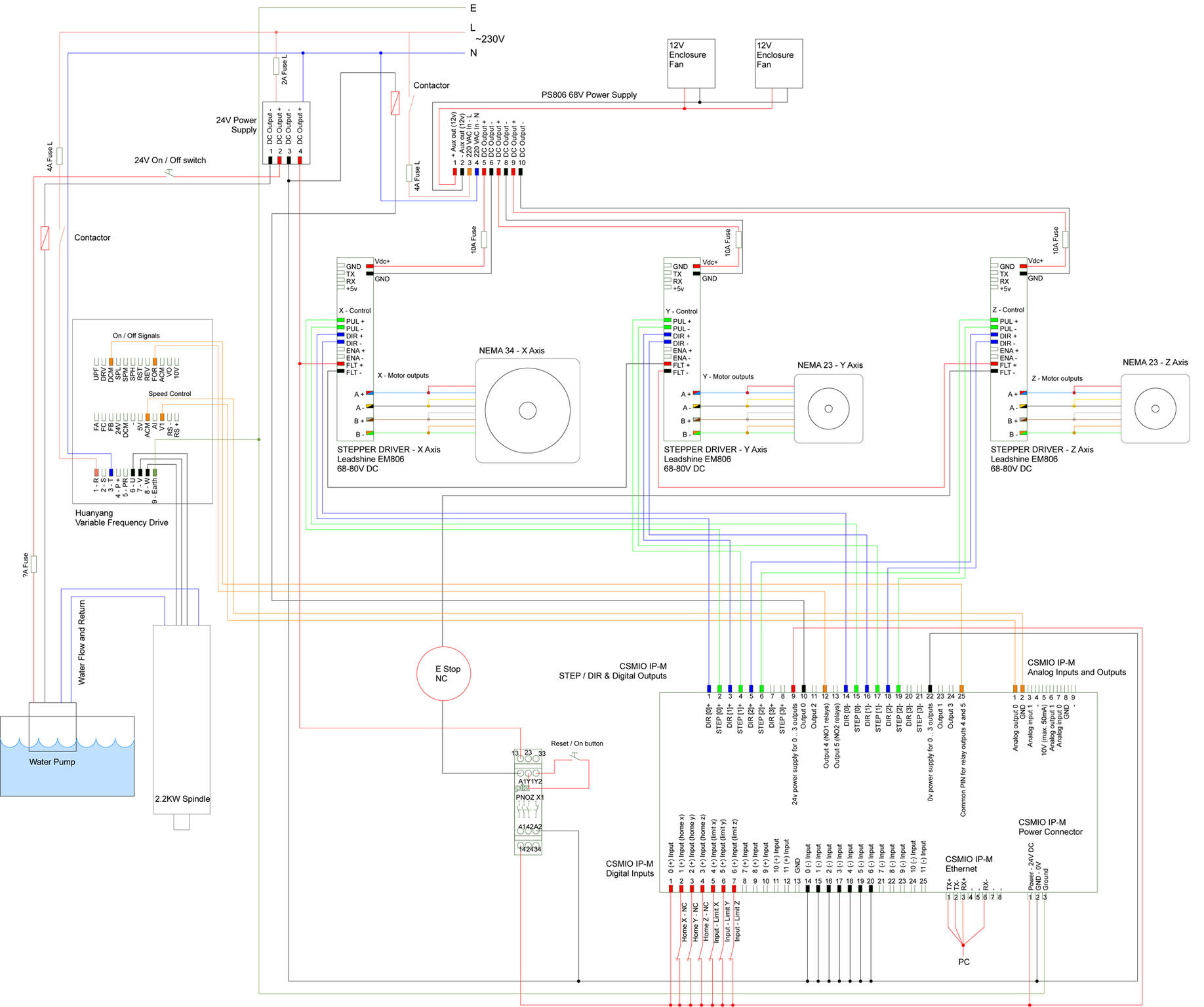Click the 'NEMA 34 - X Axis' label
The height and width of the screenshot is (1007, 1204).
[512, 351]
